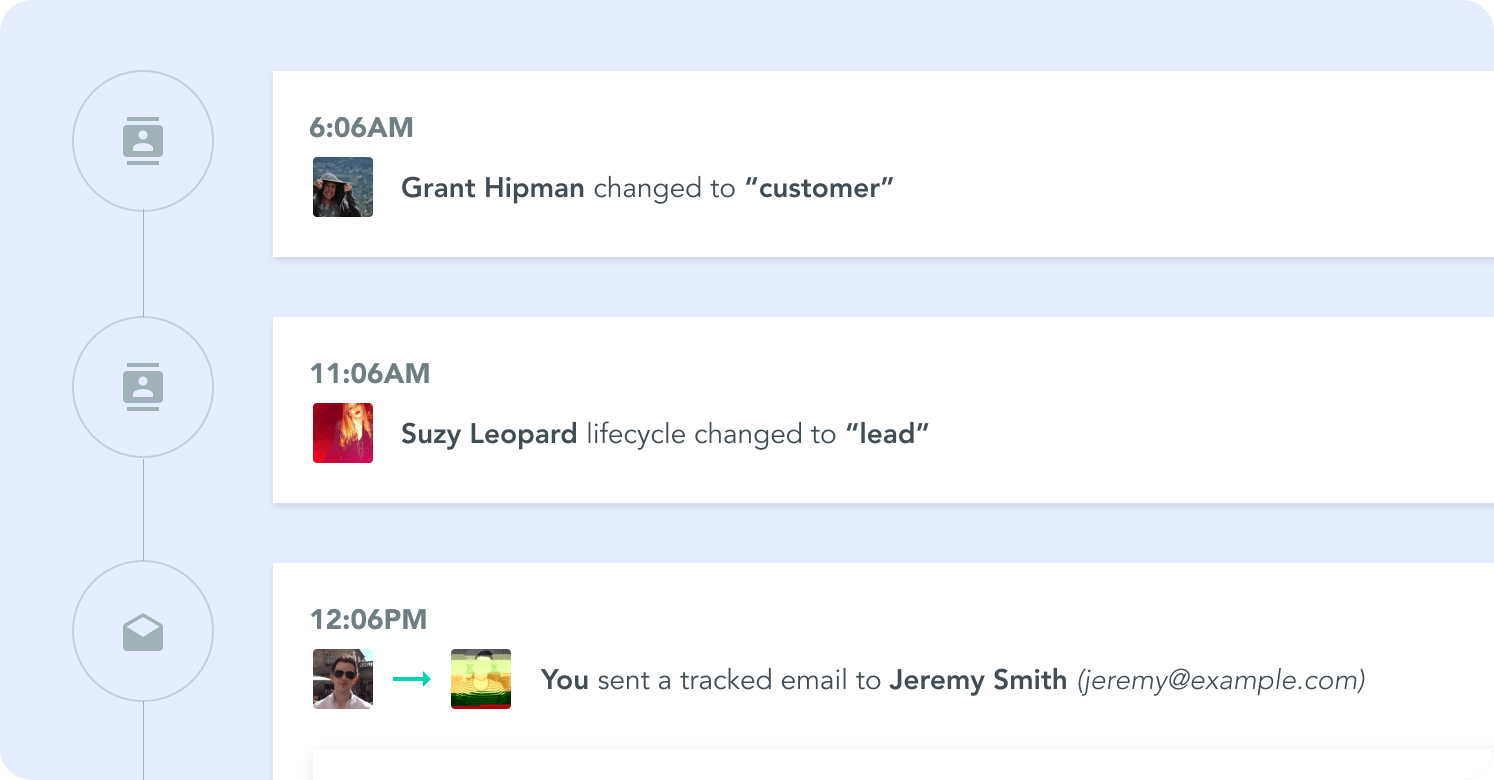Click the "lead" lifecycle value
Screen dimensions: 1494x780
tap(887, 434)
